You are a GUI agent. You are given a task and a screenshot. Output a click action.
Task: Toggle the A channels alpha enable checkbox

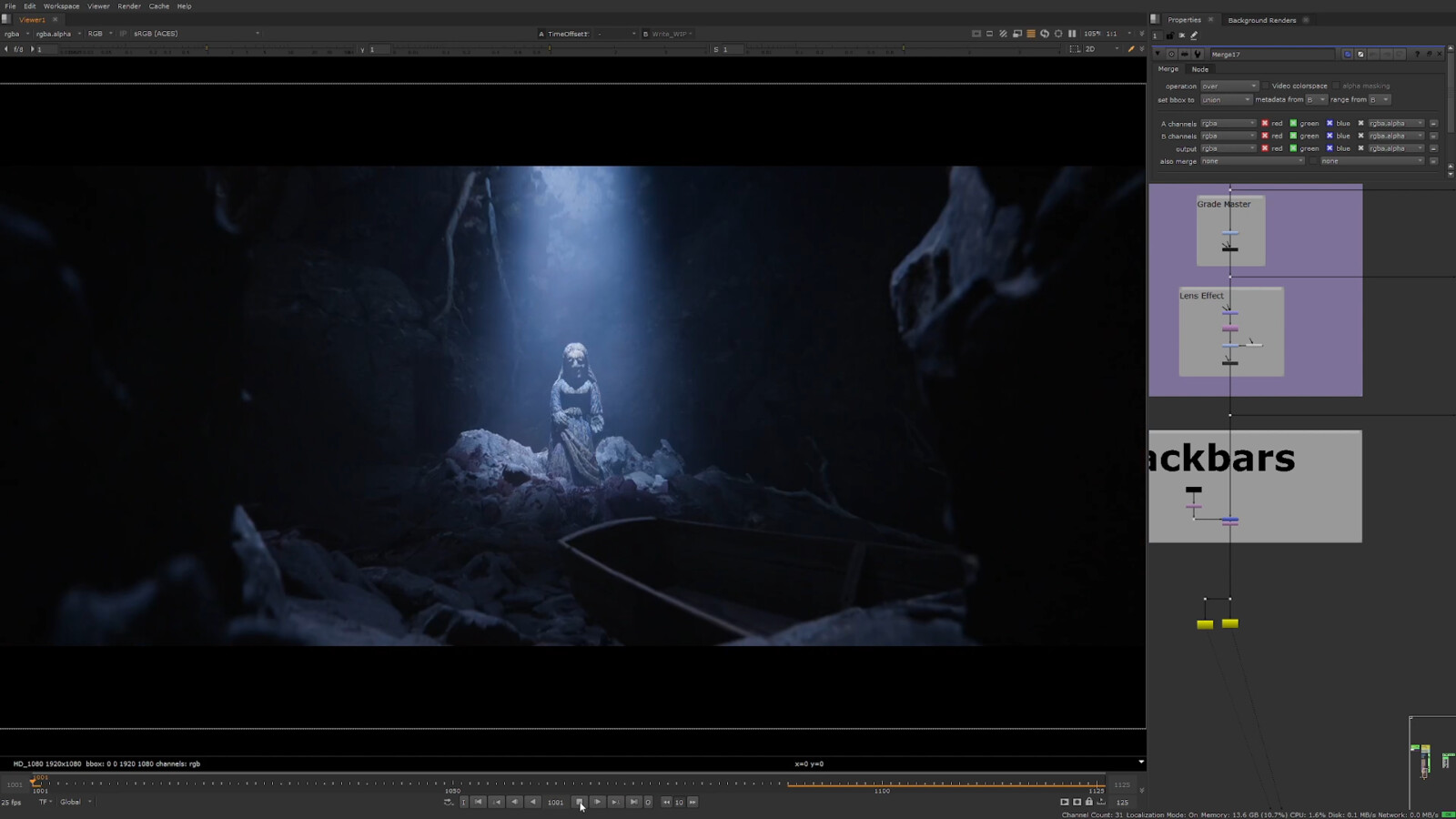(x=1361, y=124)
